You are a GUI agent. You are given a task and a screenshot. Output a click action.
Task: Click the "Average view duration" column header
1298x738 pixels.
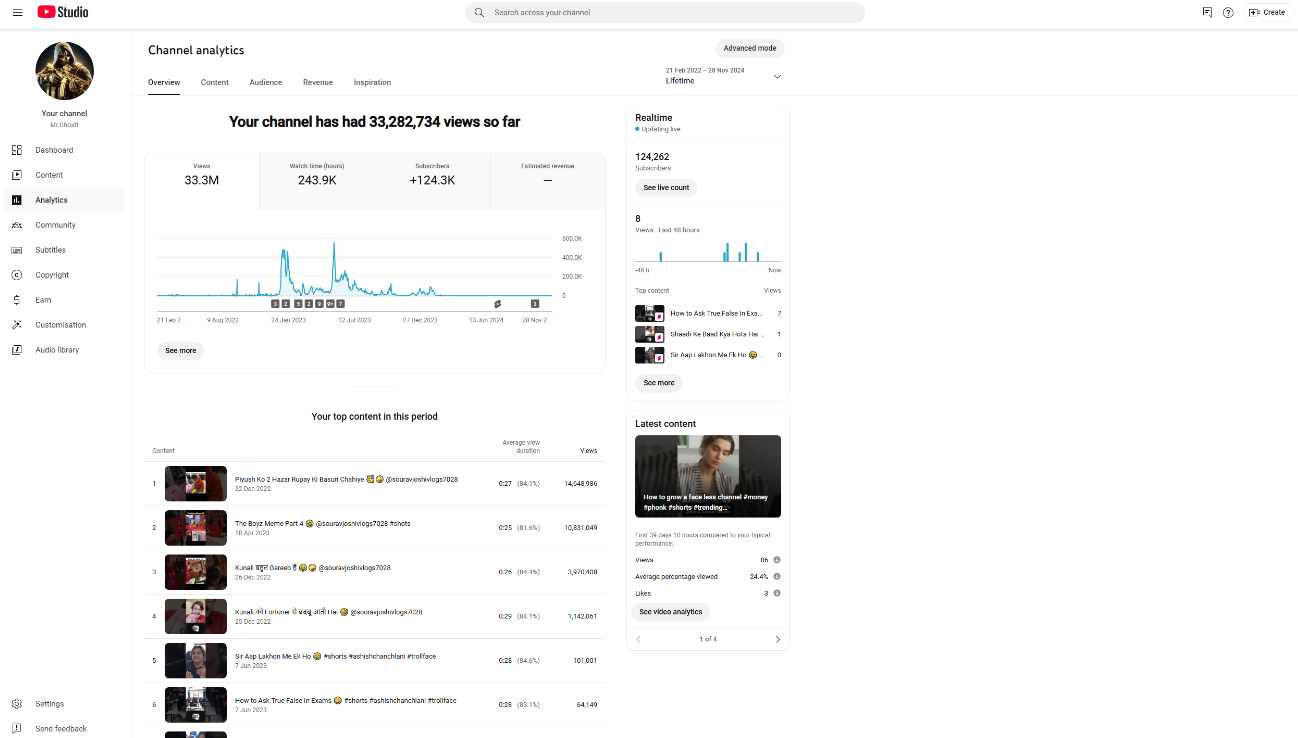pyautogui.click(x=521, y=446)
